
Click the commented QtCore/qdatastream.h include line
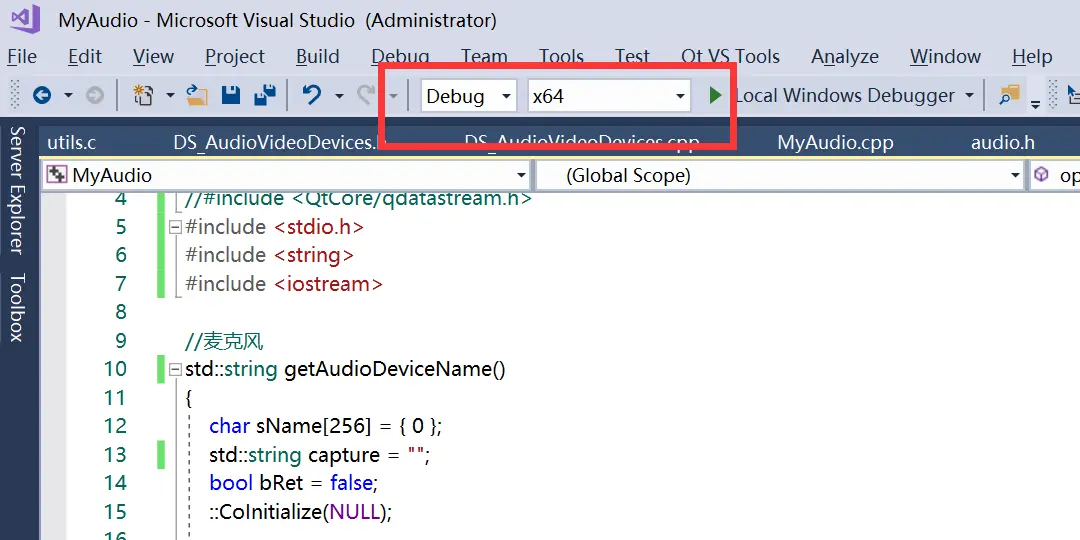[x=358, y=199]
